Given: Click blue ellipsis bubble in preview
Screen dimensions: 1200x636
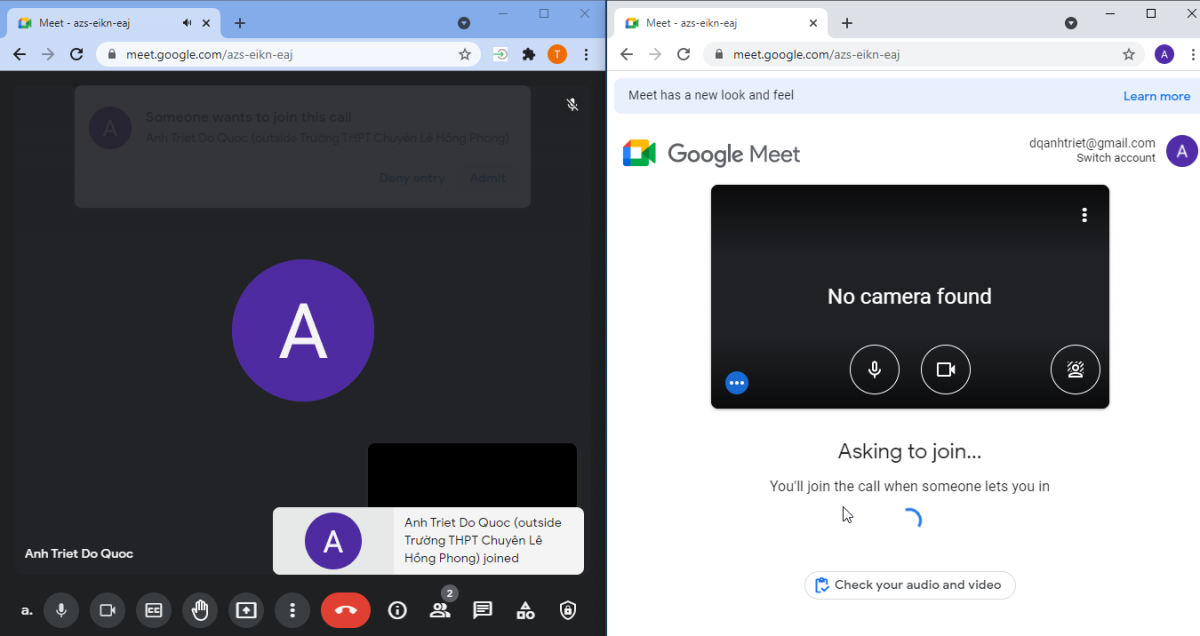Looking at the screenshot, I should coord(737,382).
